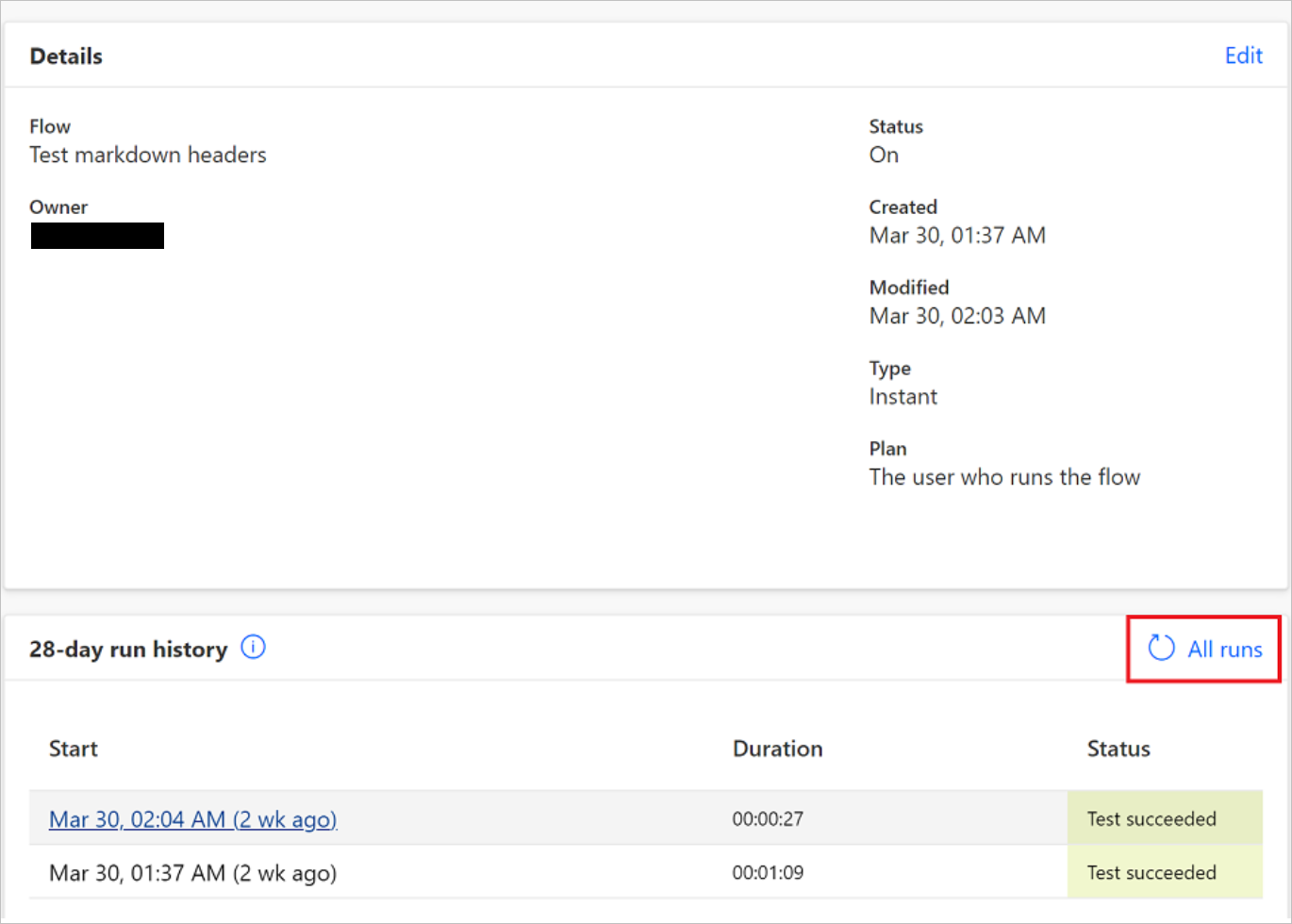Click the refresh icon next to All runs
The width and height of the screenshot is (1292, 924).
(1161, 649)
